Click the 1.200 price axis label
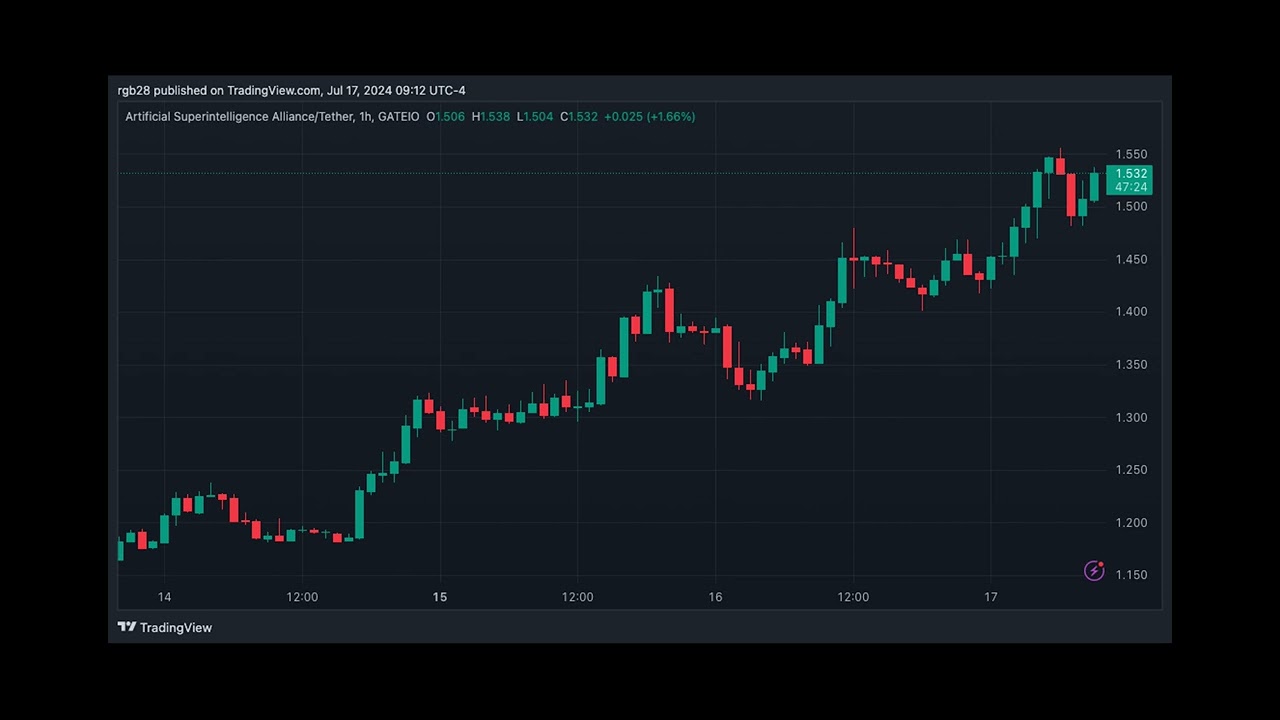The image size is (1280, 720). tap(1131, 522)
